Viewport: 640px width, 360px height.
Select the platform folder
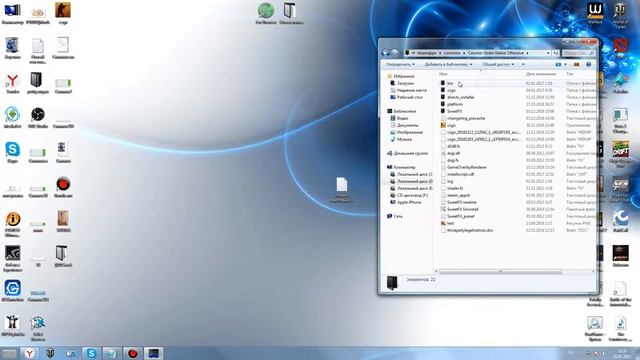[x=455, y=104]
